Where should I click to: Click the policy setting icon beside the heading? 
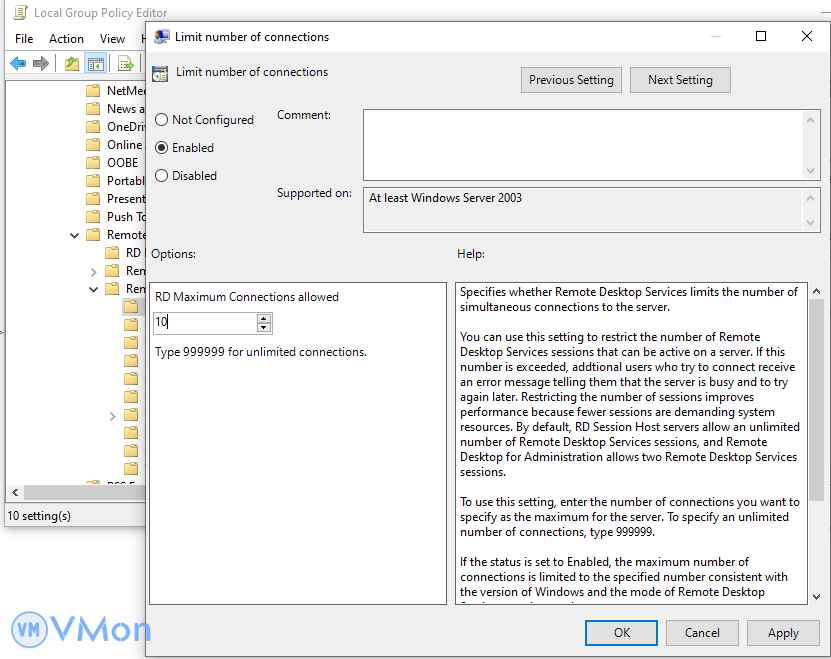(160, 74)
